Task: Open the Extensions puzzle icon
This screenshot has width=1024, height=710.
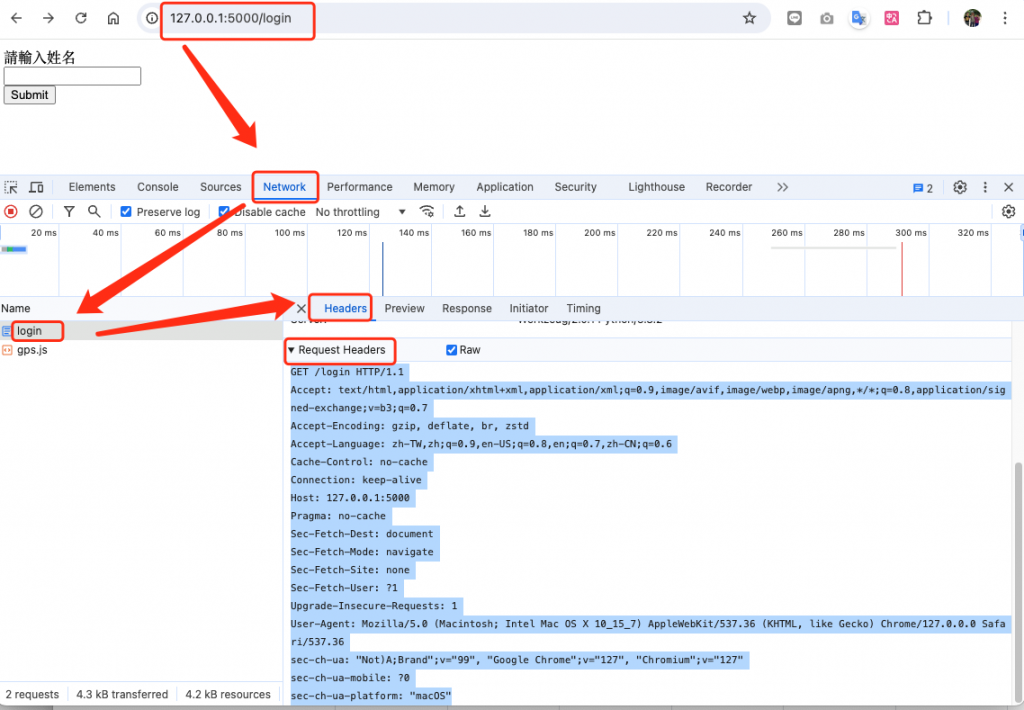Action: click(x=924, y=18)
